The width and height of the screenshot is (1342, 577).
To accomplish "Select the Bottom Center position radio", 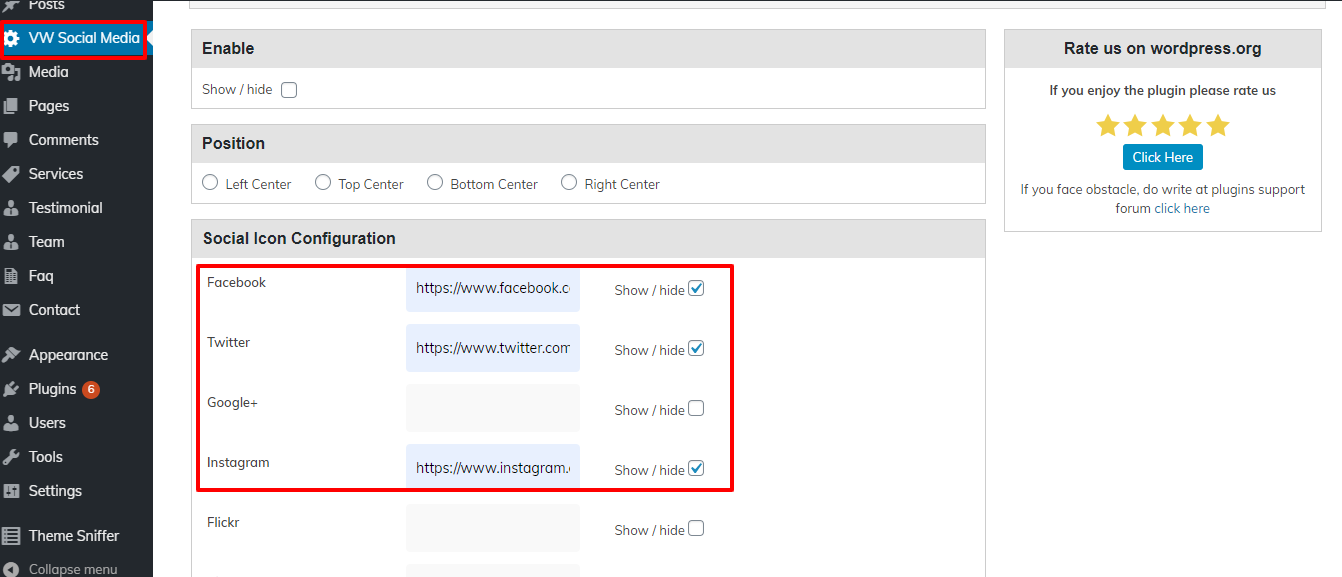I will tap(435, 182).
